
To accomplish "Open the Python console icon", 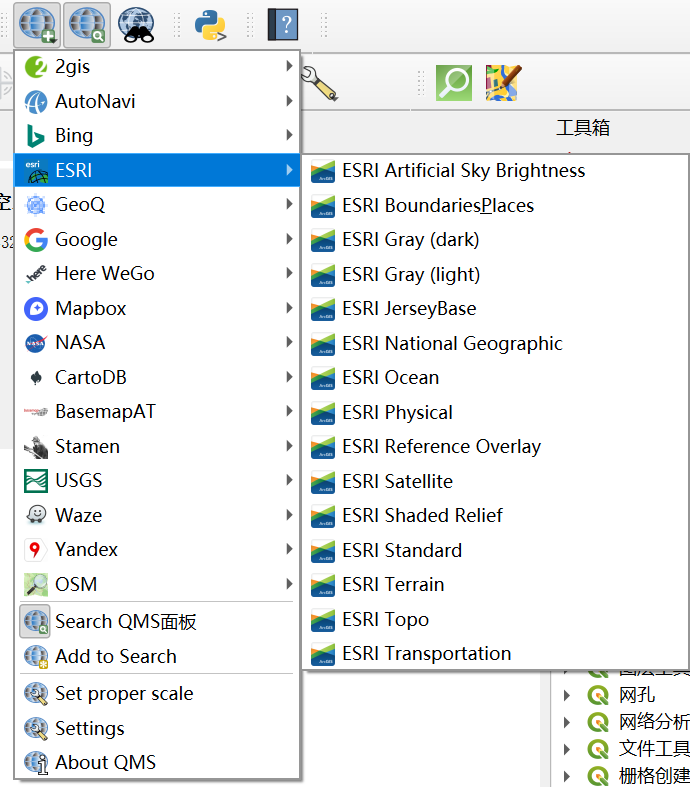I will pyautogui.click(x=210, y=25).
